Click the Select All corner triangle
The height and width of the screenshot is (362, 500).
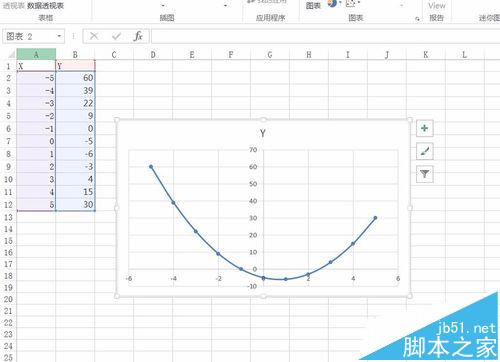(12, 54)
